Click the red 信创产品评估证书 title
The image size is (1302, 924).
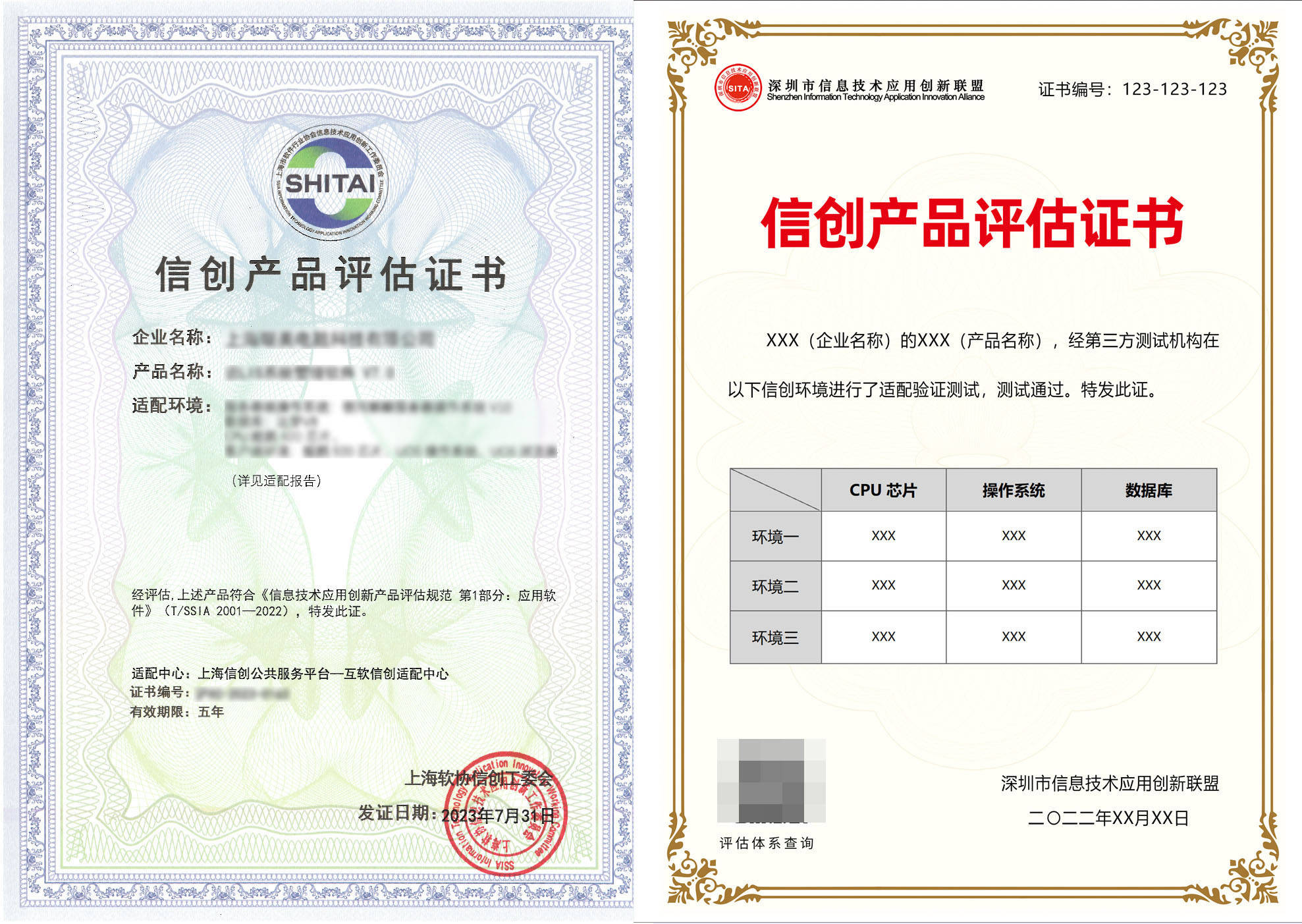pos(972,223)
